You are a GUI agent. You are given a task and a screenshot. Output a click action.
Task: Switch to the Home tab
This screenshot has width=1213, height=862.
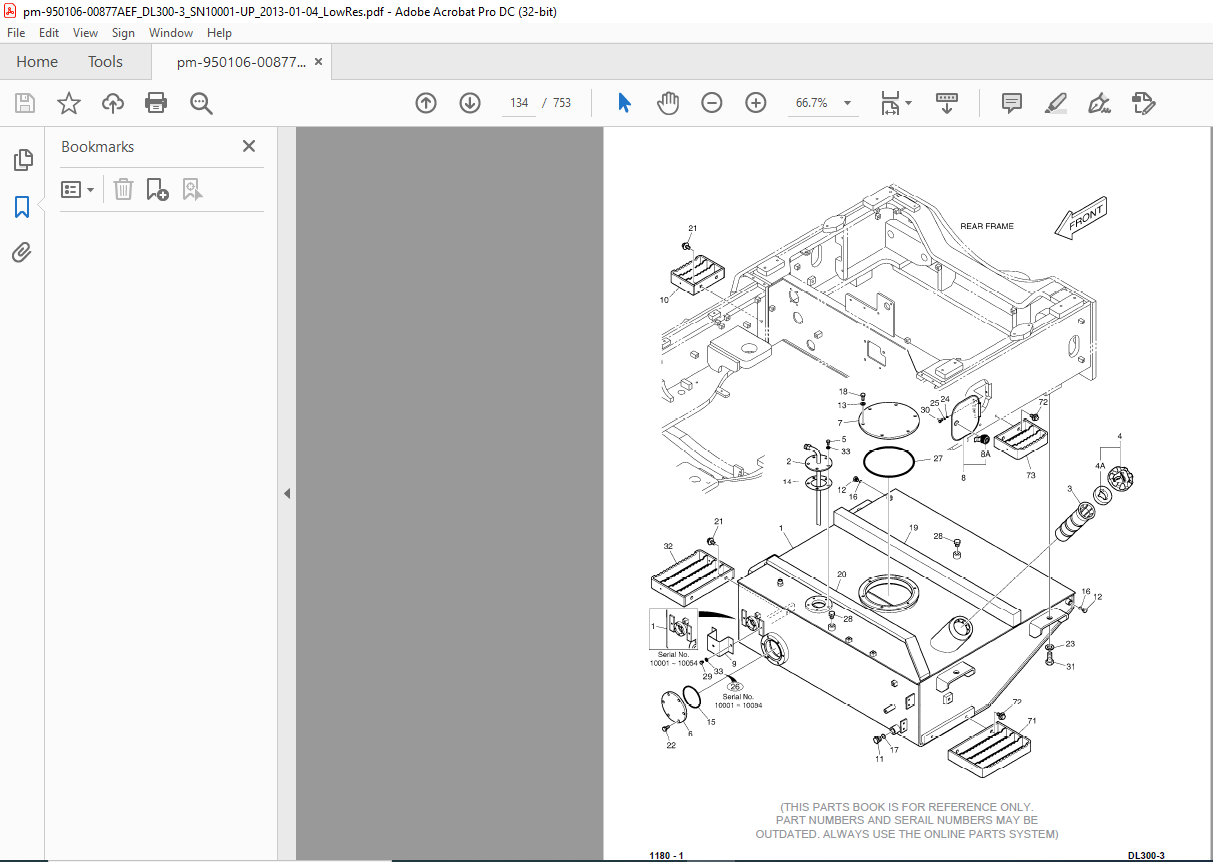click(37, 62)
